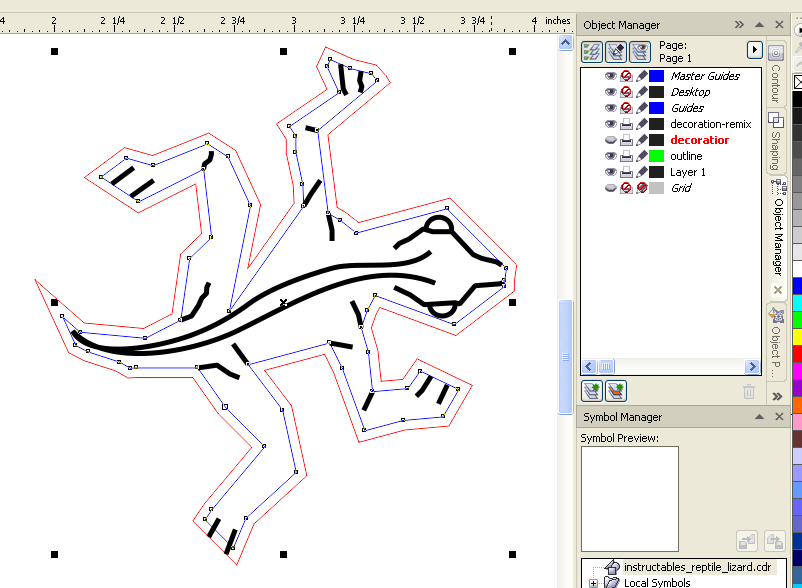Create a New Layer with bottom-left button
This screenshot has height=588, width=802.
pyautogui.click(x=592, y=391)
